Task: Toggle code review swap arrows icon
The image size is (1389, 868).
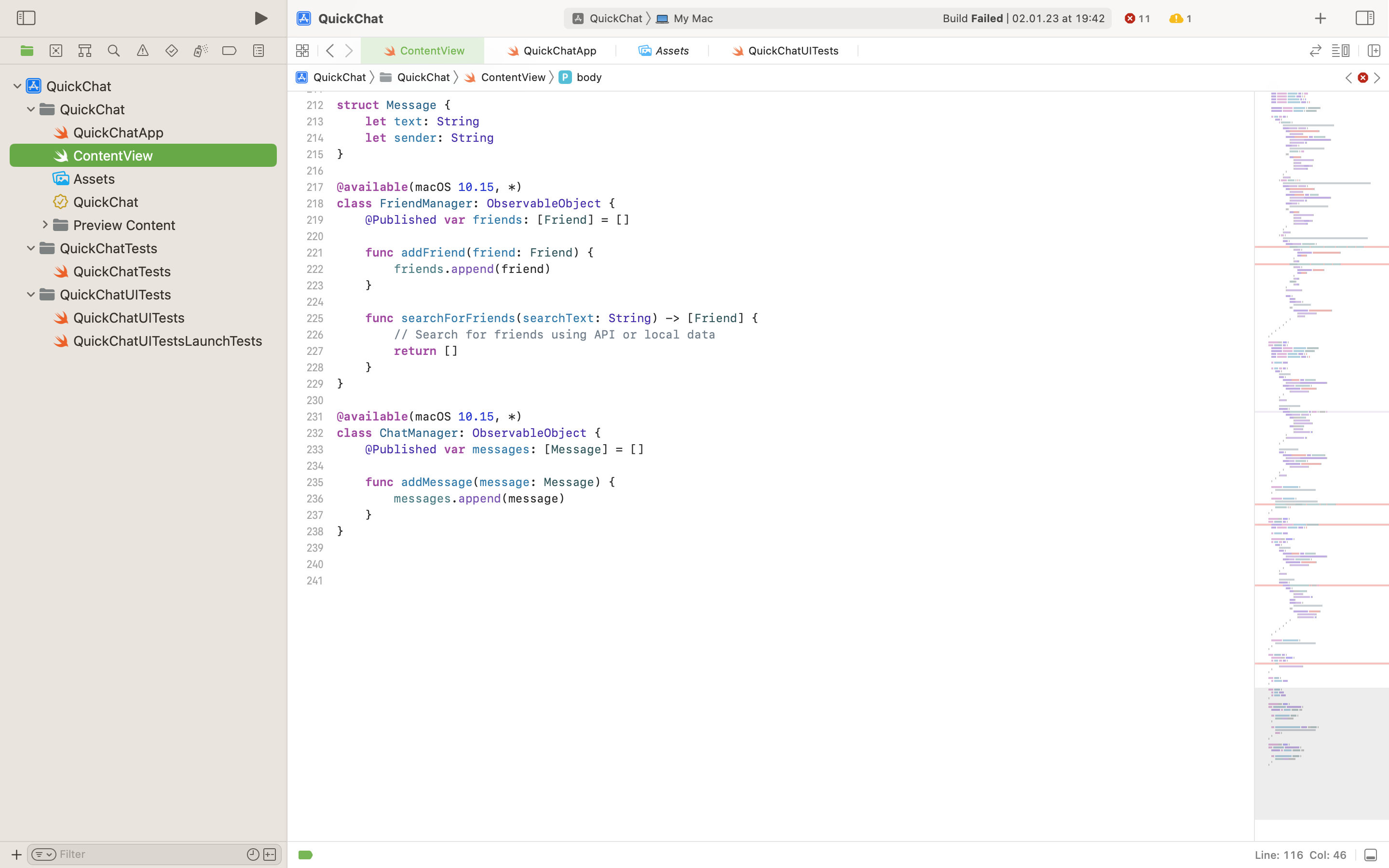Action: point(1316,51)
